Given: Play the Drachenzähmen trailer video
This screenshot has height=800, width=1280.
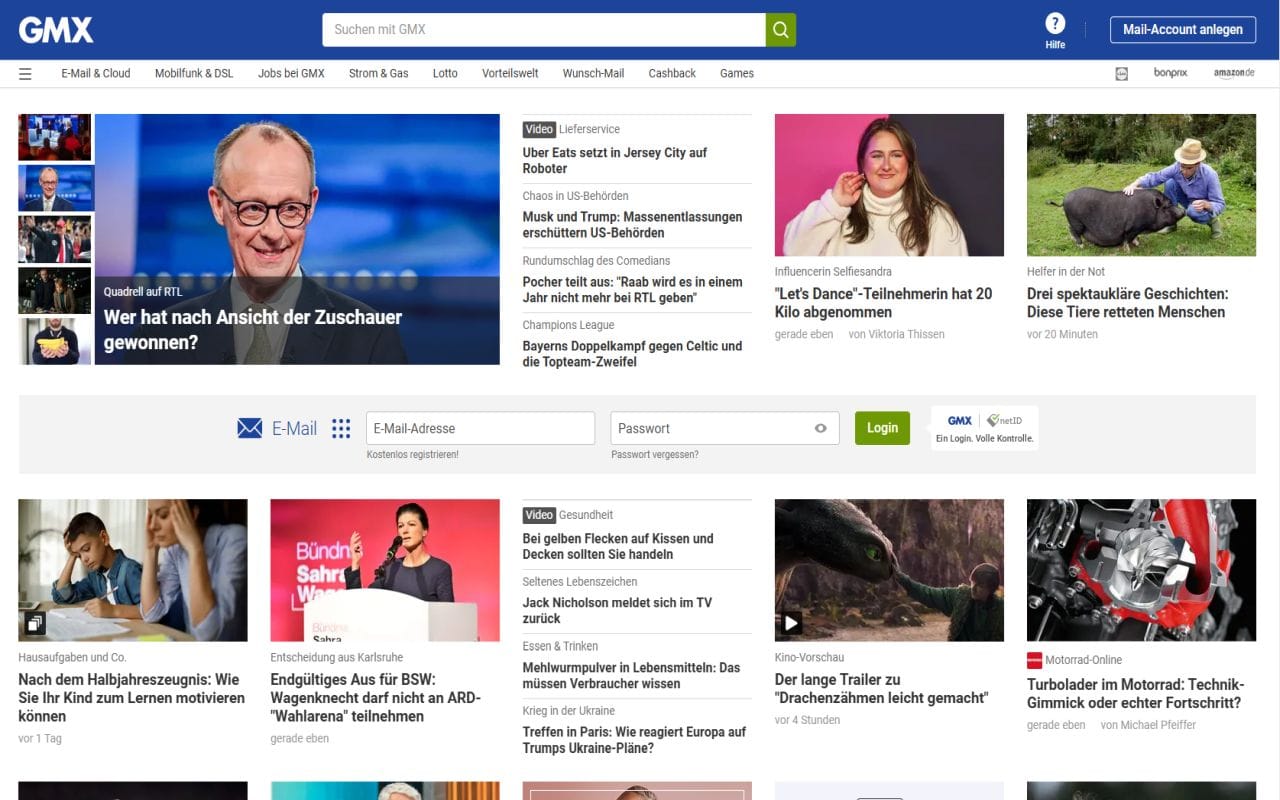Looking at the screenshot, I should (791, 623).
